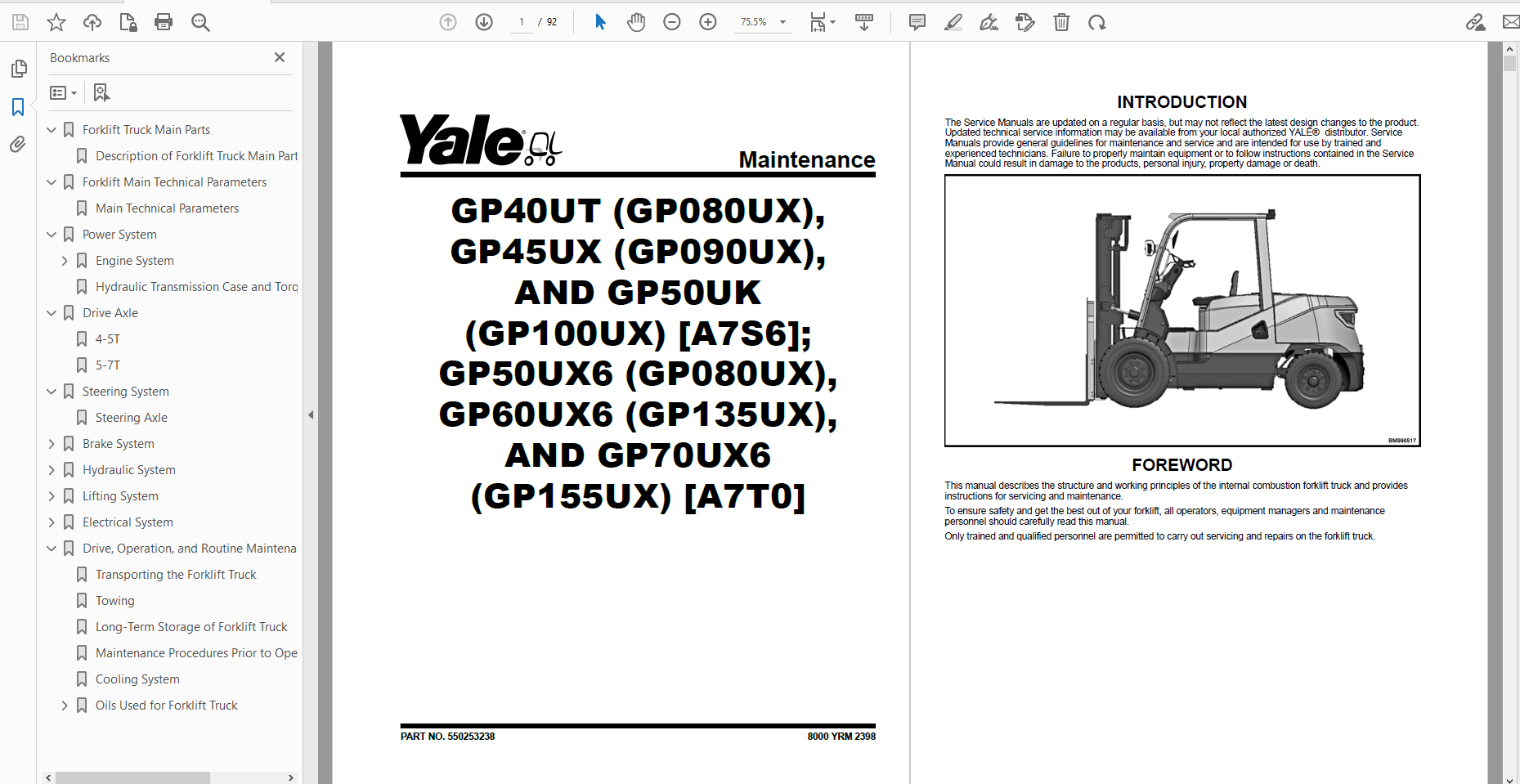Viewport: 1520px width, 784px height.
Task: Expand the Engine System bookmark
Action: click(65, 260)
